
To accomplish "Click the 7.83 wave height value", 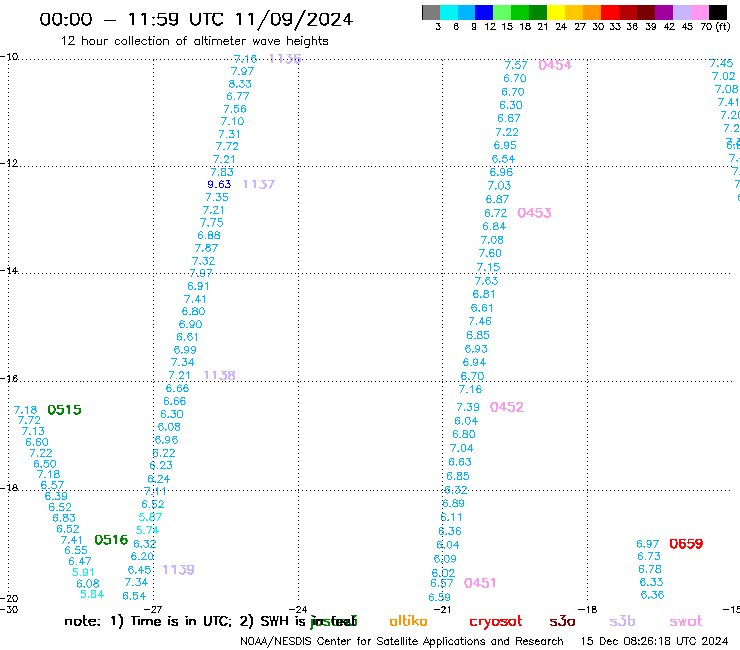I will [x=222, y=172].
